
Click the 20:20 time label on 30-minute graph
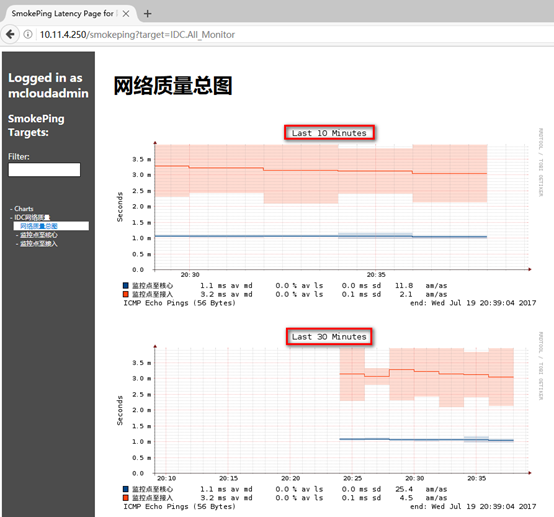pos(290,478)
